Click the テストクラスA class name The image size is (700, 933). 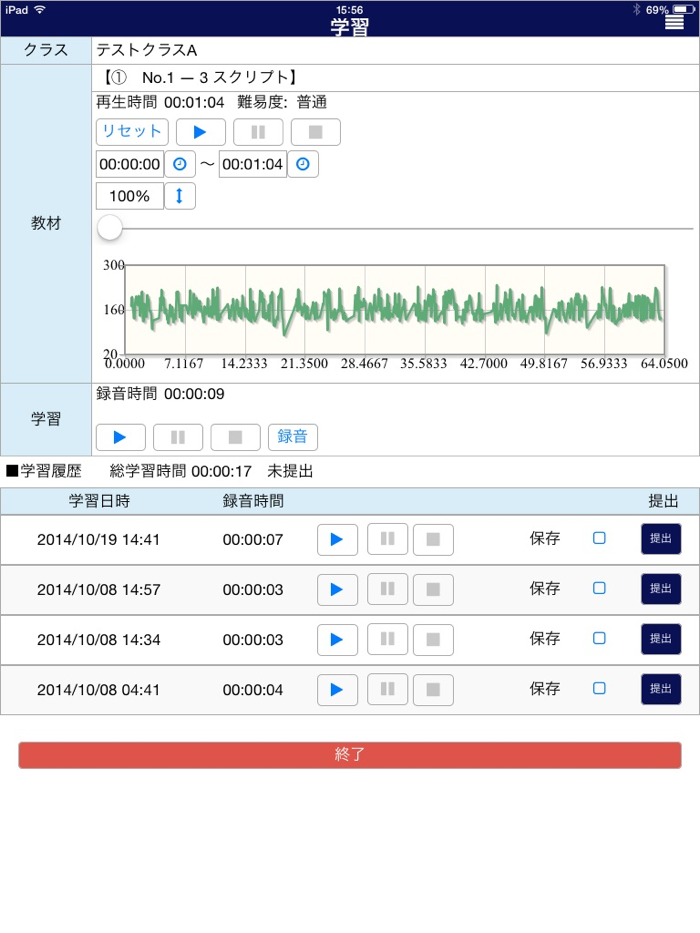point(146,50)
